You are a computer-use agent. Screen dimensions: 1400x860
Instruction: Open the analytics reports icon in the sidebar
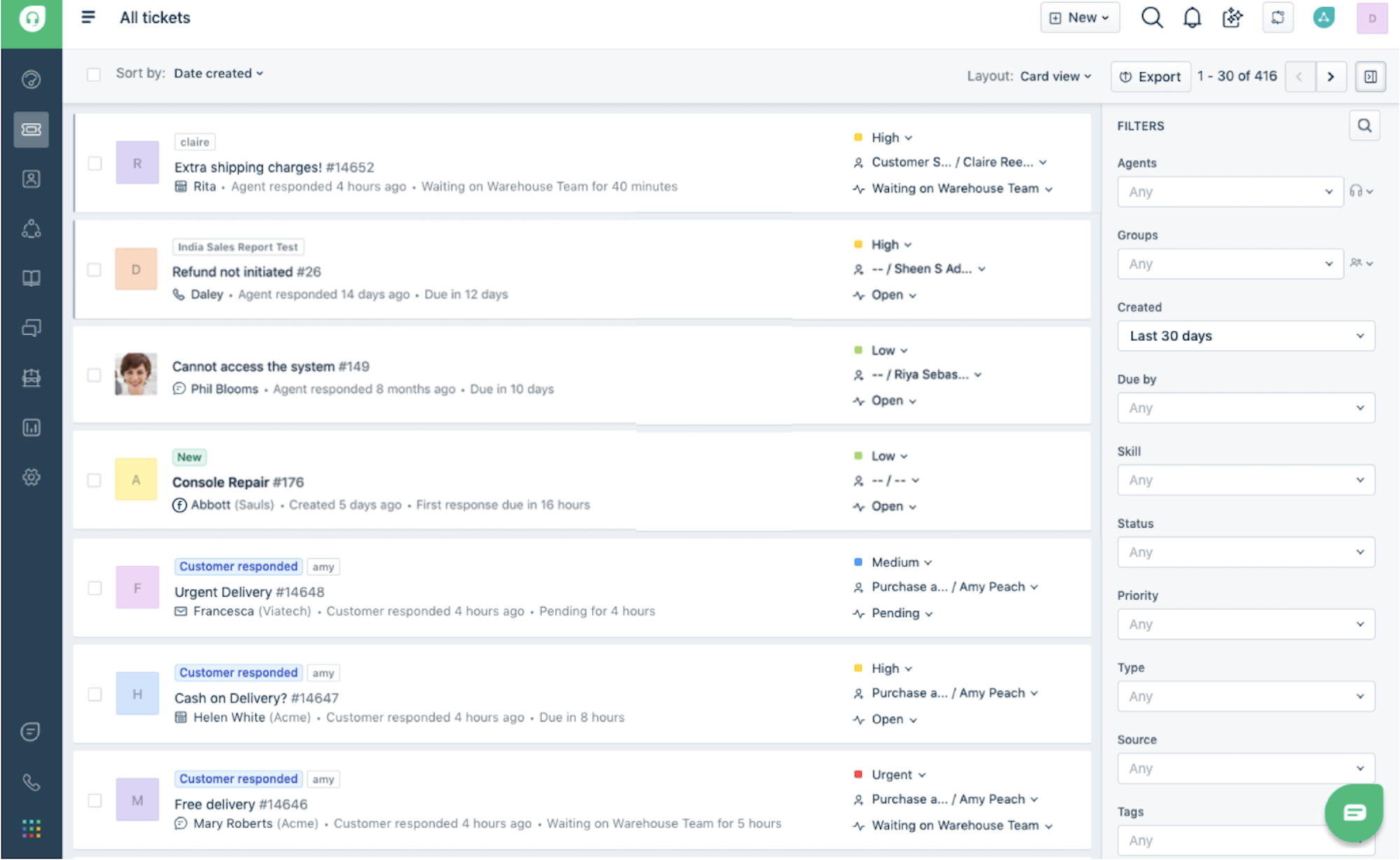point(31,428)
